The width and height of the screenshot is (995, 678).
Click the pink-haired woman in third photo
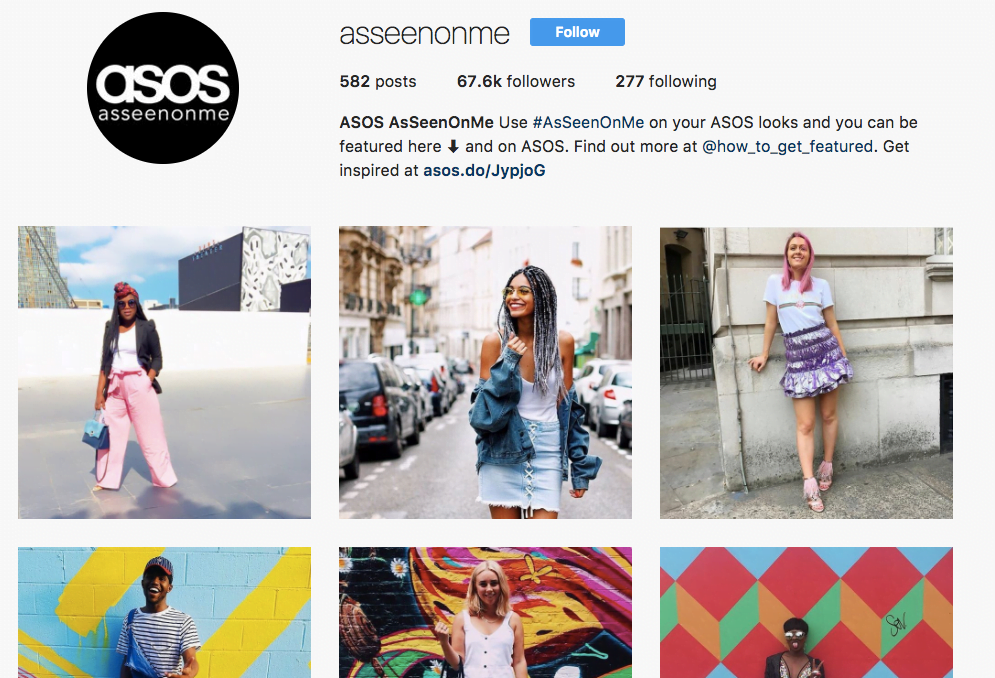pyautogui.click(x=801, y=371)
